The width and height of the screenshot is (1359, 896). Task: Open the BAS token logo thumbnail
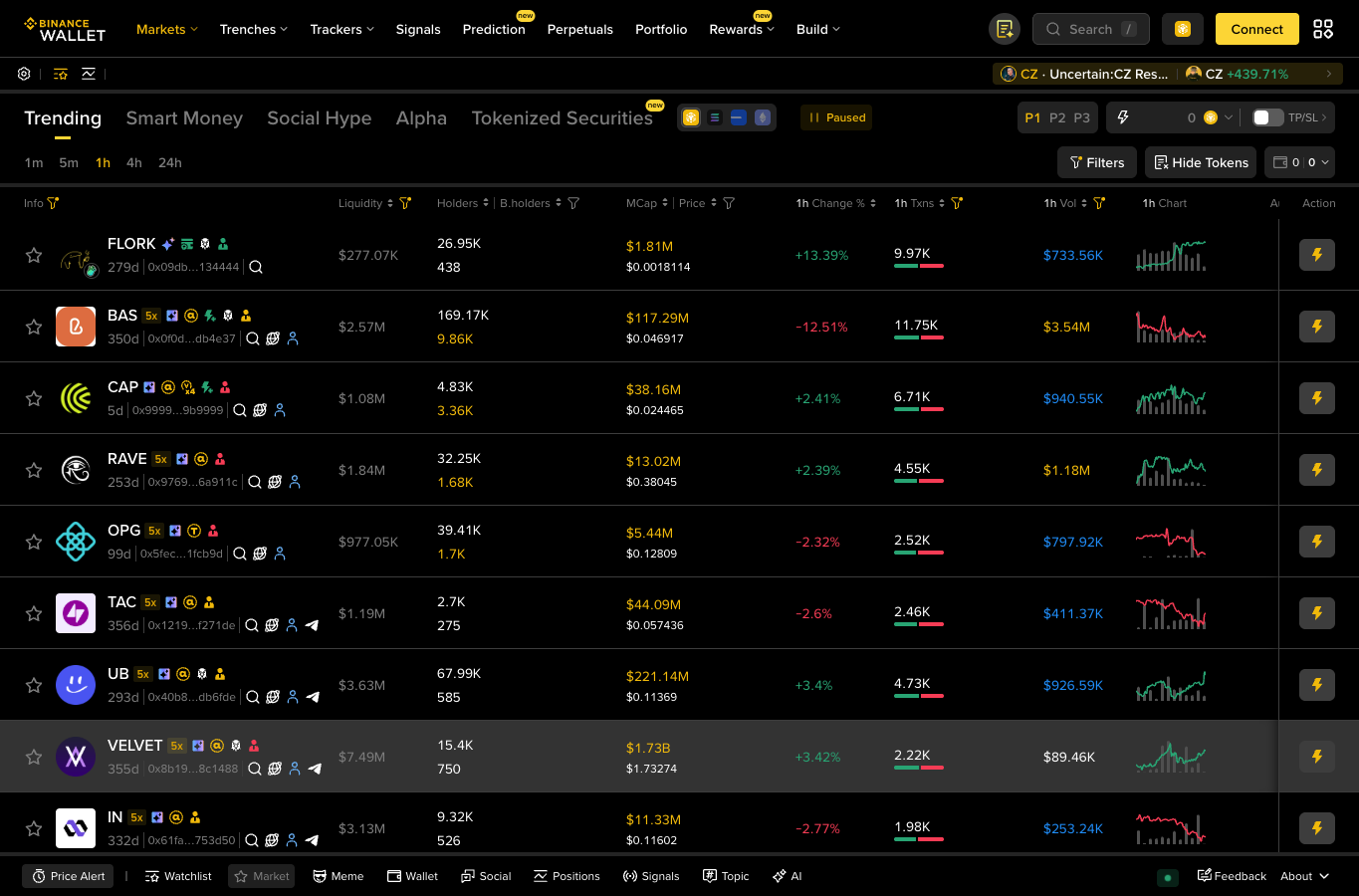point(76,327)
